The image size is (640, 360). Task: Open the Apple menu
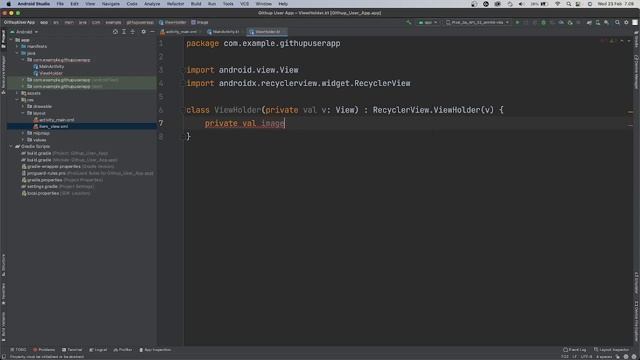8,4
